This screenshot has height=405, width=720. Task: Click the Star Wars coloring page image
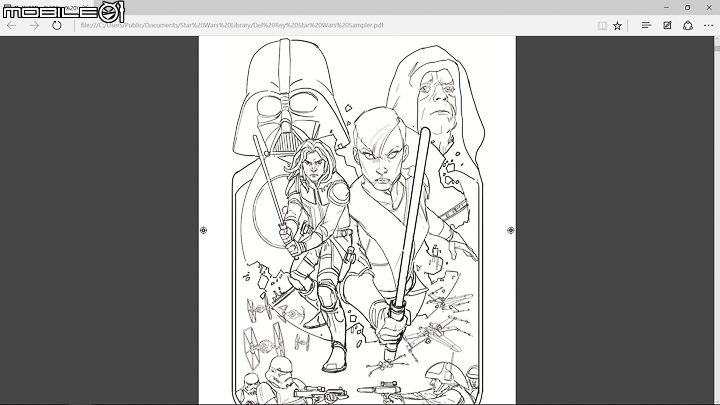click(357, 221)
